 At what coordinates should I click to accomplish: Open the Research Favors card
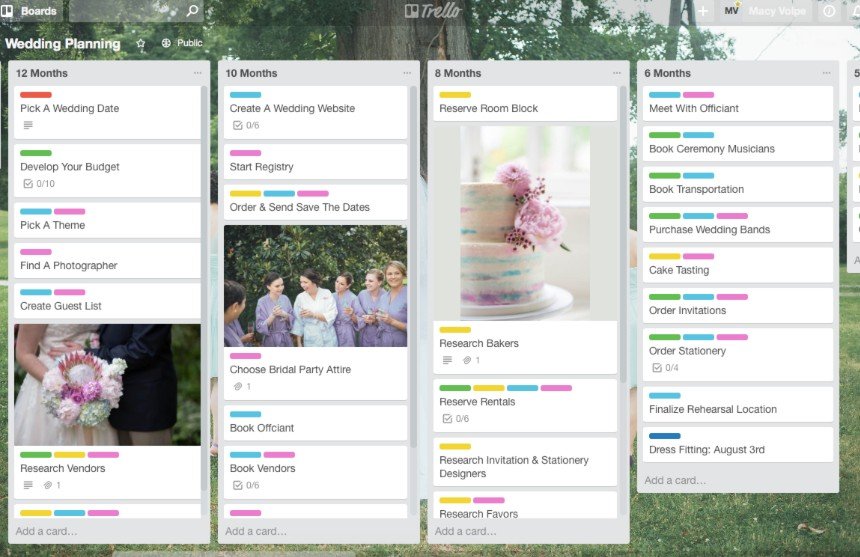[525, 505]
